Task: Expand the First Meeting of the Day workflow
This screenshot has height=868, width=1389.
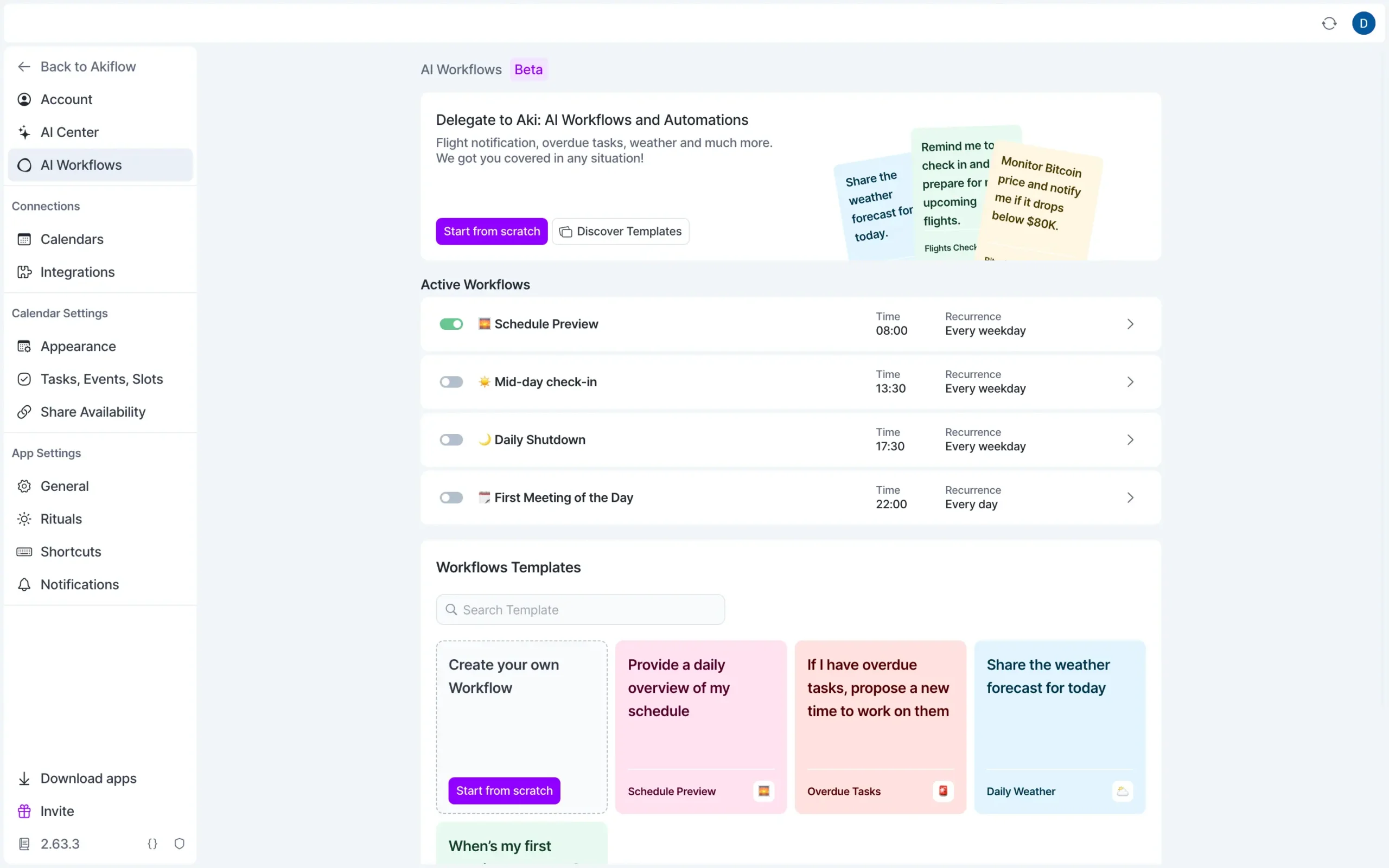Action: 1130,497
